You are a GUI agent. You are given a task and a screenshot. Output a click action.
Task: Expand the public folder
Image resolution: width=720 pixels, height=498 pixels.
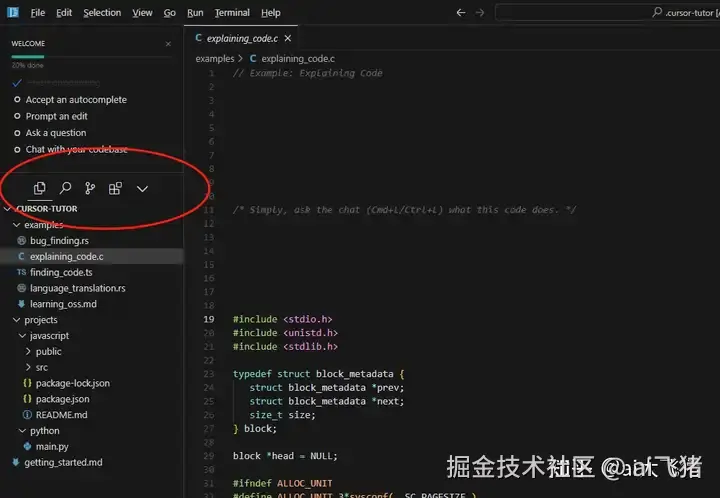(28, 351)
